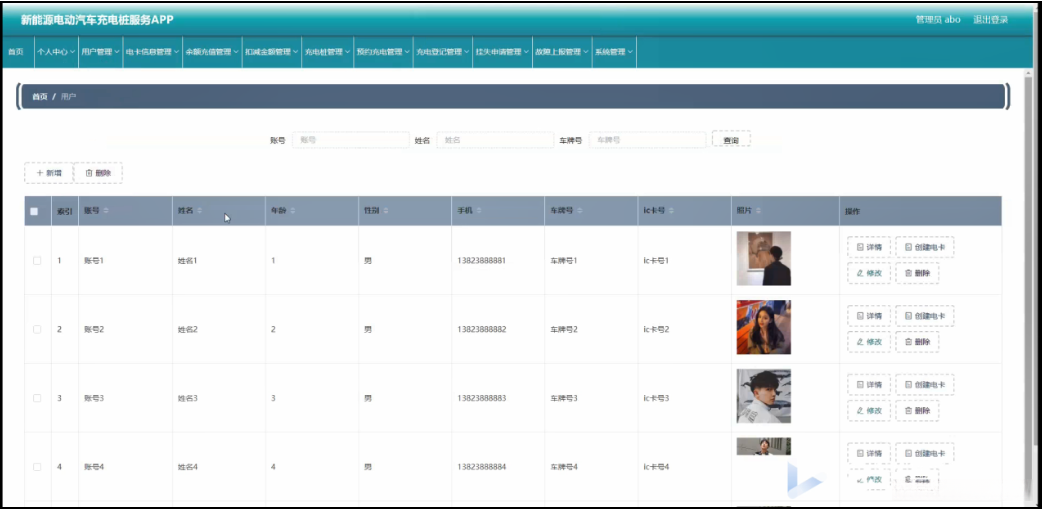The width and height of the screenshot is (1046, 510).
Task: View 详情 for row 账号2
Action: coord(869,315)
